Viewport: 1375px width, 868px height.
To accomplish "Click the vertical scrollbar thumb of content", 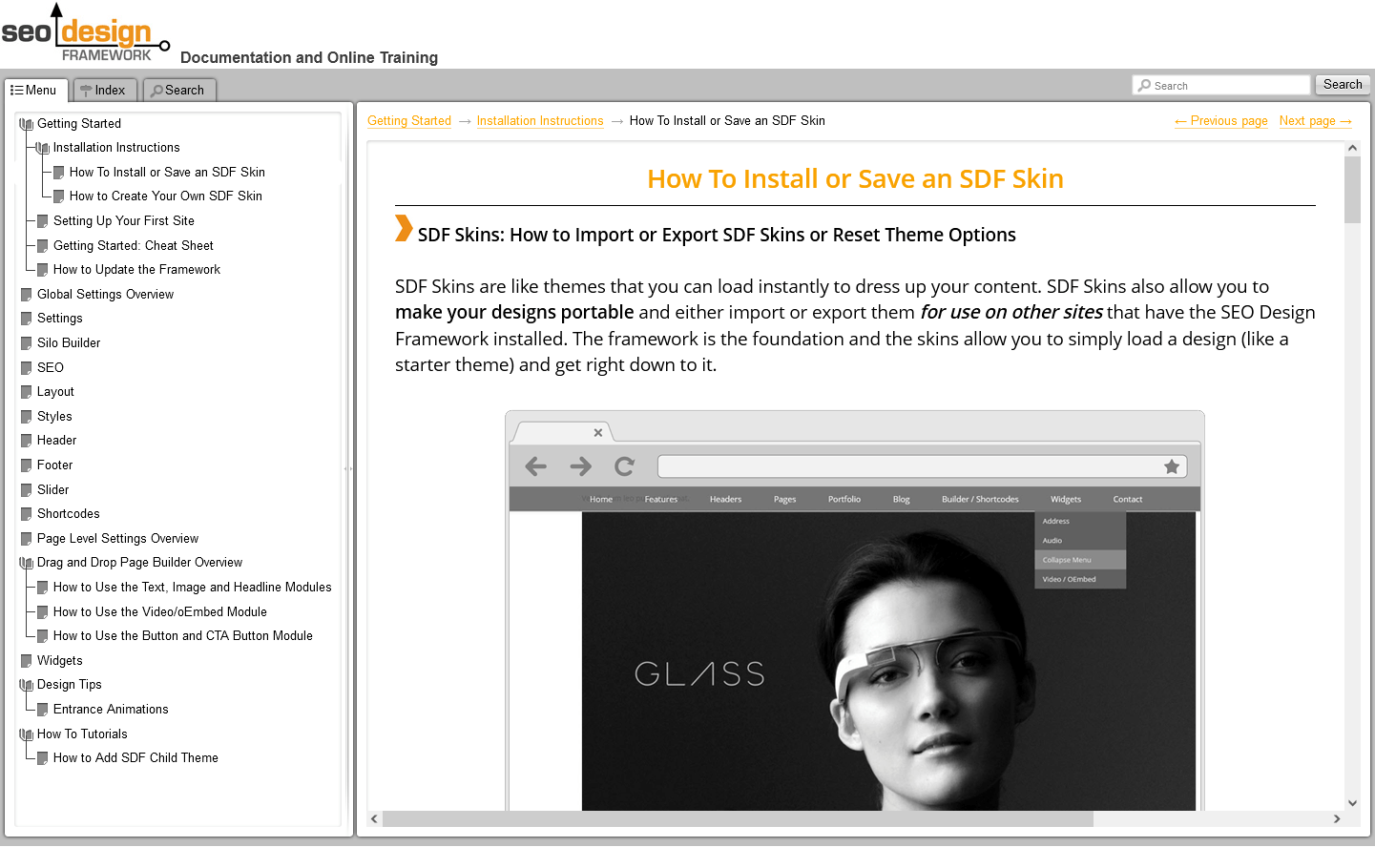I will pyautogui.click(x=1352, y=189).
